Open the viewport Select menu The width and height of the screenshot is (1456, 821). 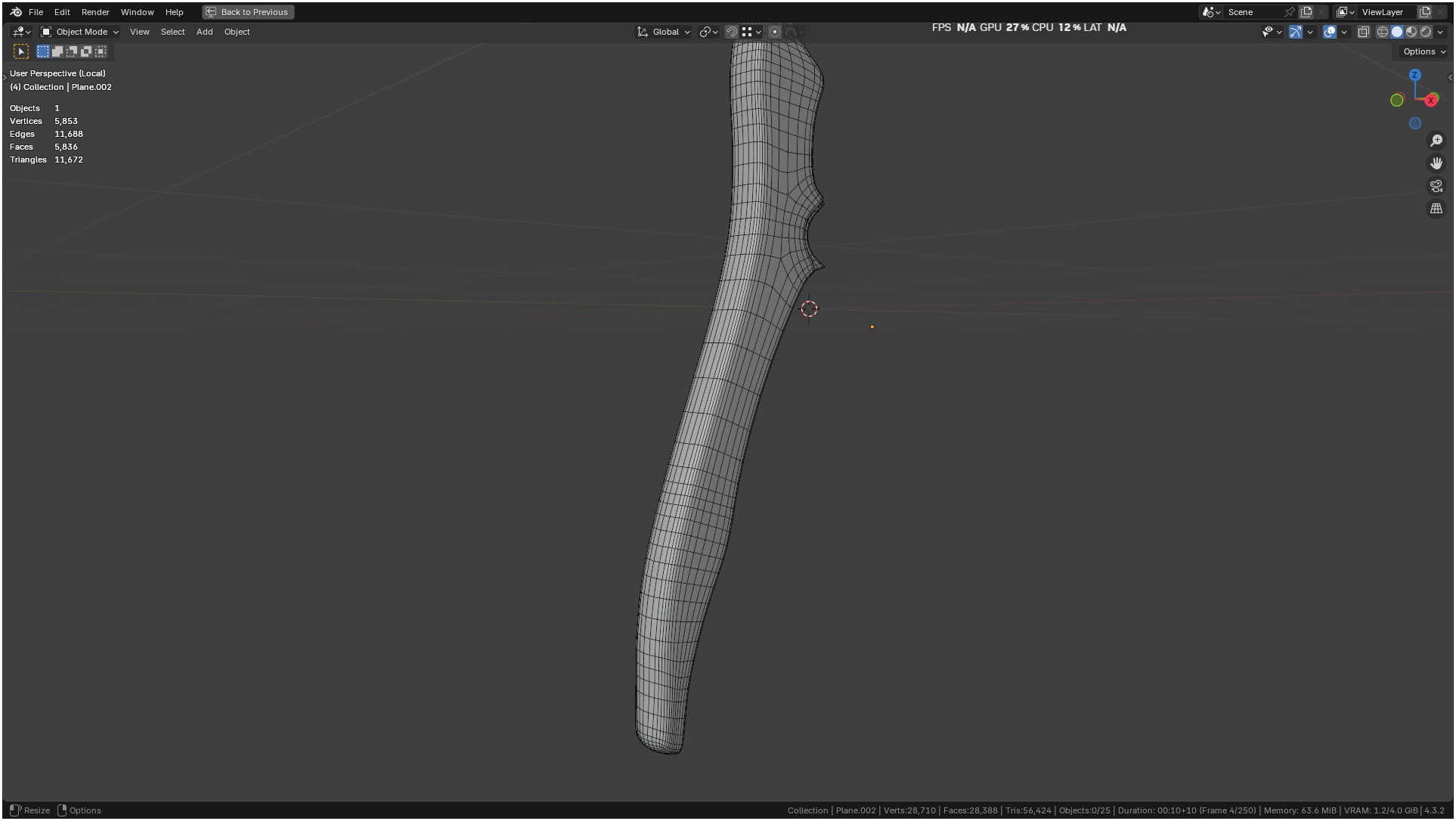[x=172, y=32]
